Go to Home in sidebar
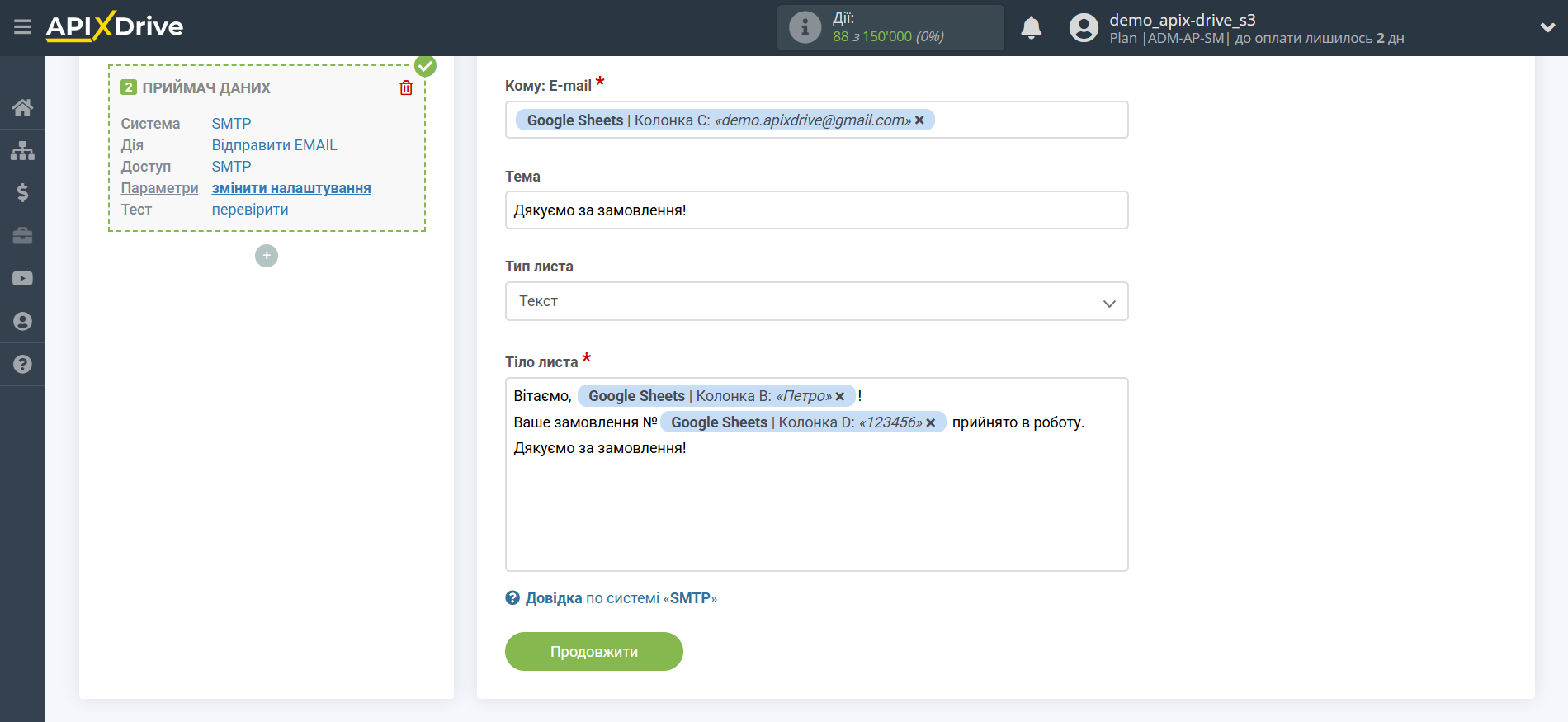This screenshot has height=722, width=1568. click(22, 107)
